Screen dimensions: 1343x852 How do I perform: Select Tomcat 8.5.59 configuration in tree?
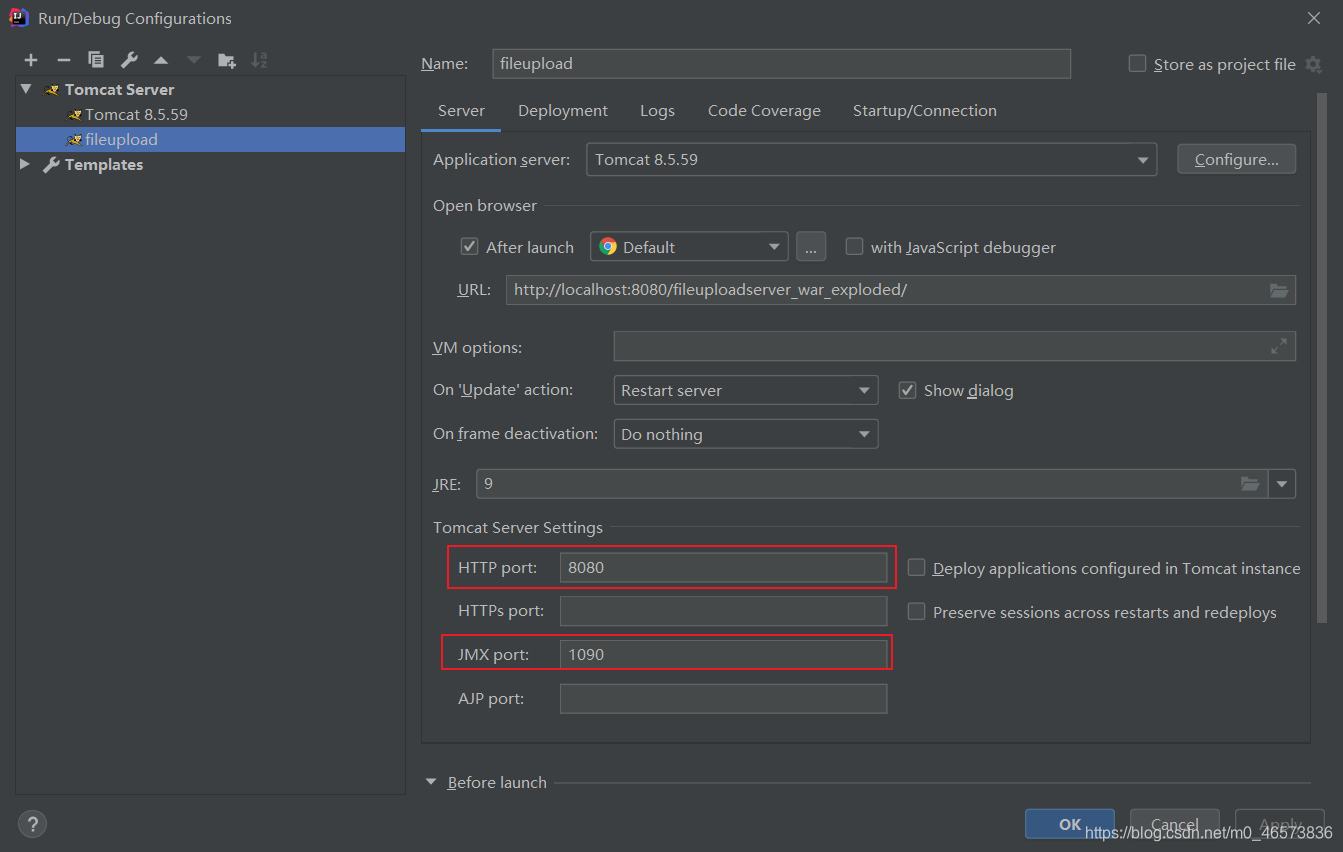[x=136, y=115]
